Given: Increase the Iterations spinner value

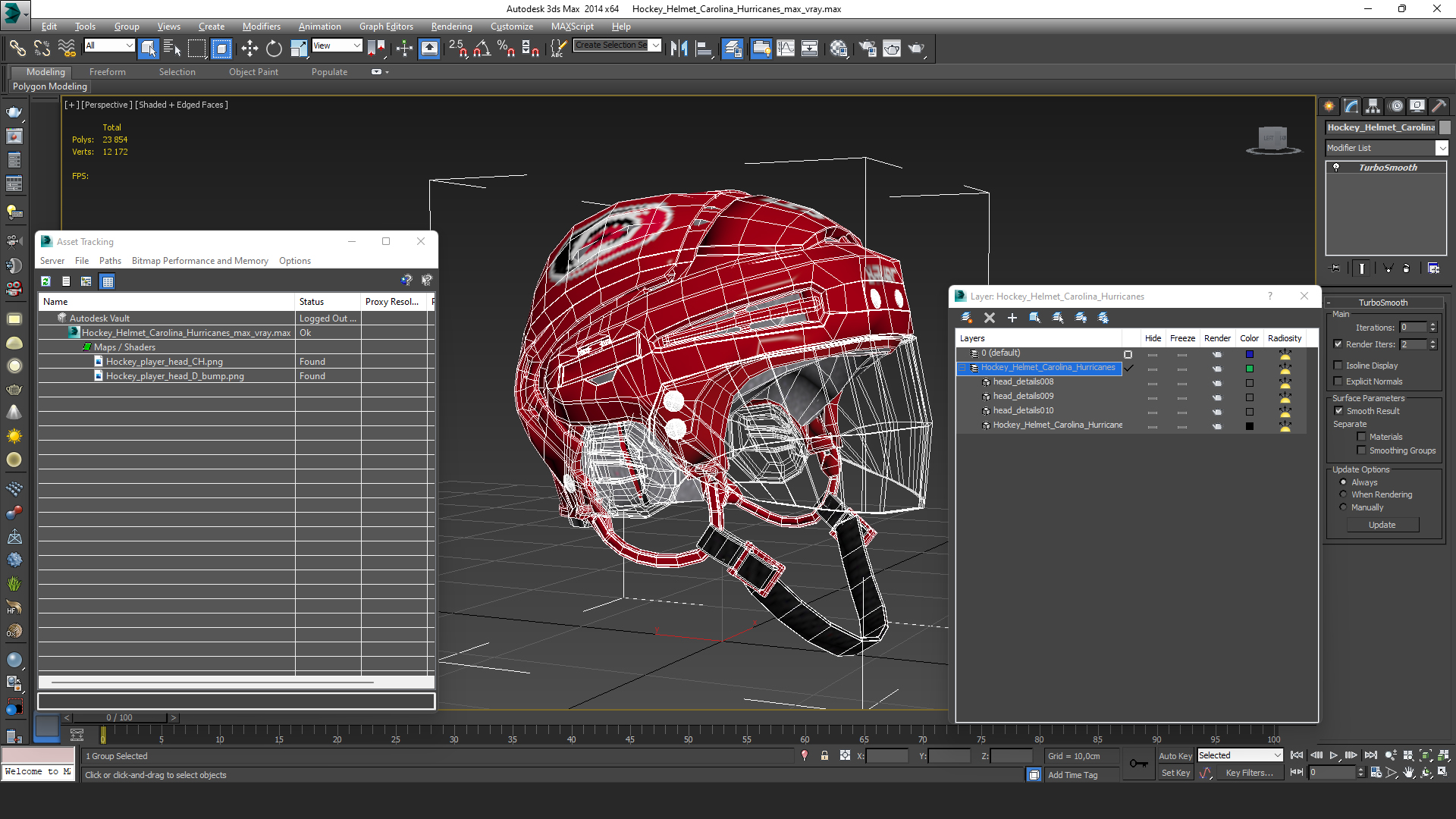Looking at the screenshot, I should (x=1433, y=325).
